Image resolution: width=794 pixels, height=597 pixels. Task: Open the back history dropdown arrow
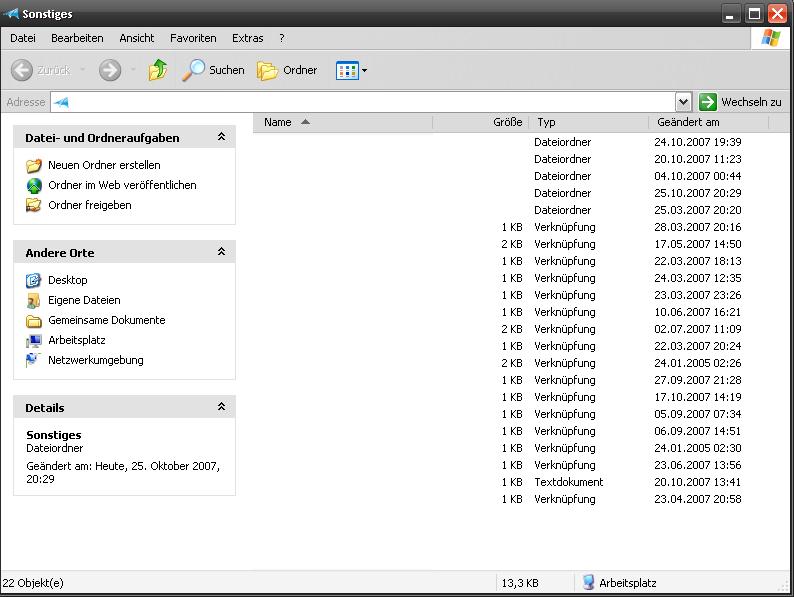(83, 70)
